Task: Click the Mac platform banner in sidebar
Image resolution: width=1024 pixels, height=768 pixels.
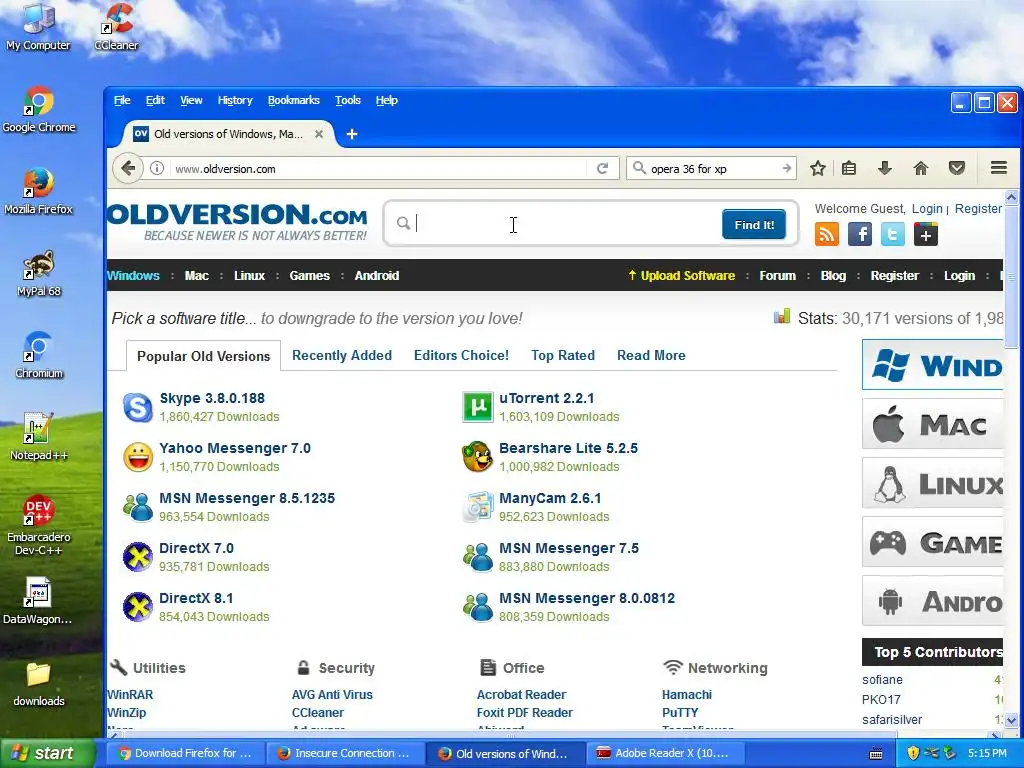Action: click(933, 424)
